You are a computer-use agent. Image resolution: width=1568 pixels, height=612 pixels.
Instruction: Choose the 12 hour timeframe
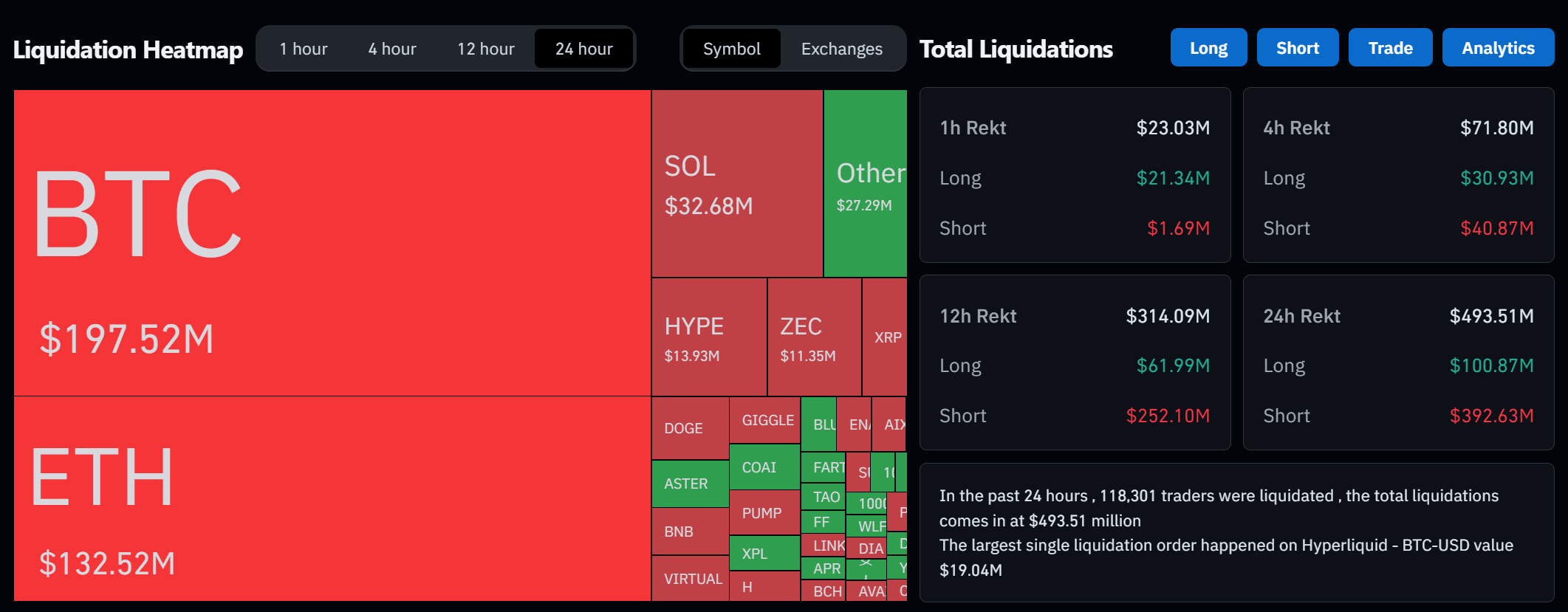point(485,49)
